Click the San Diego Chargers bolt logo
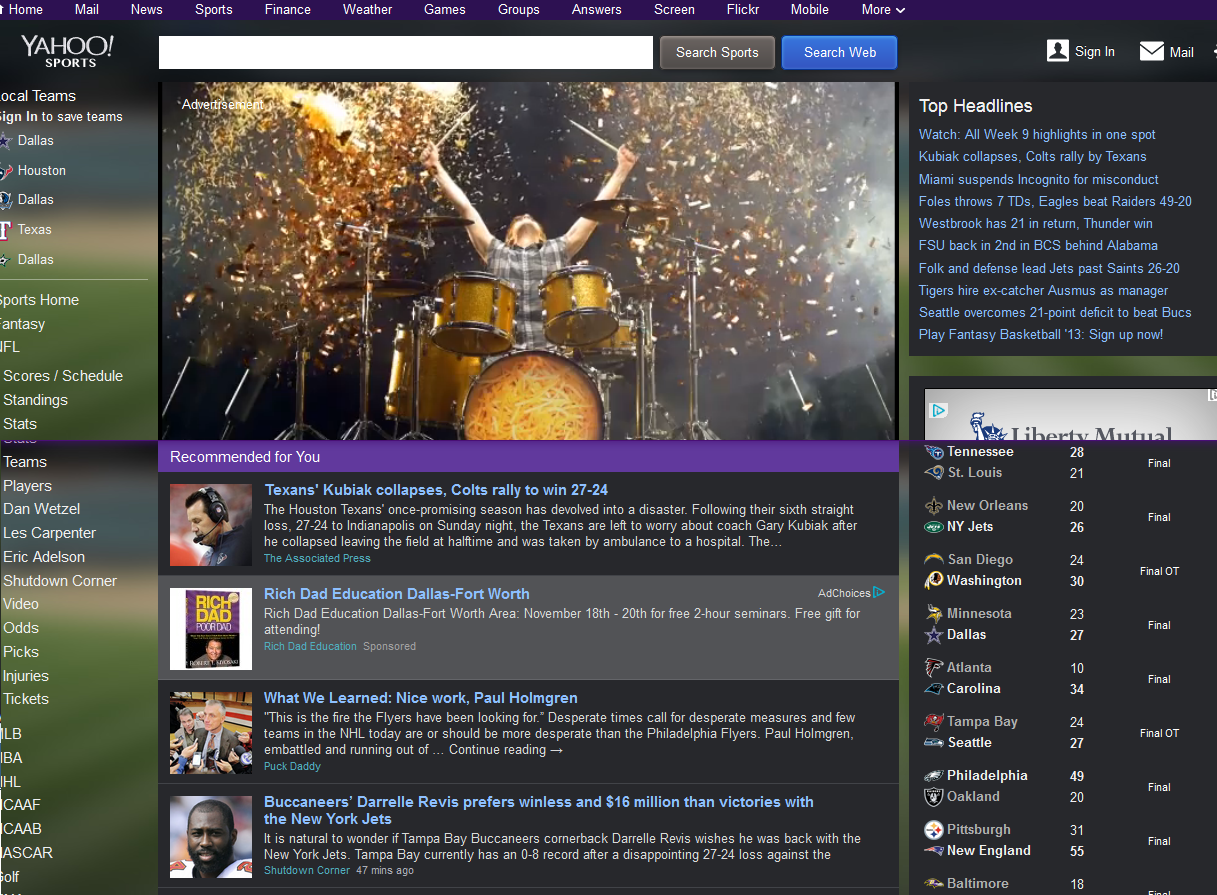 point(934,560)
